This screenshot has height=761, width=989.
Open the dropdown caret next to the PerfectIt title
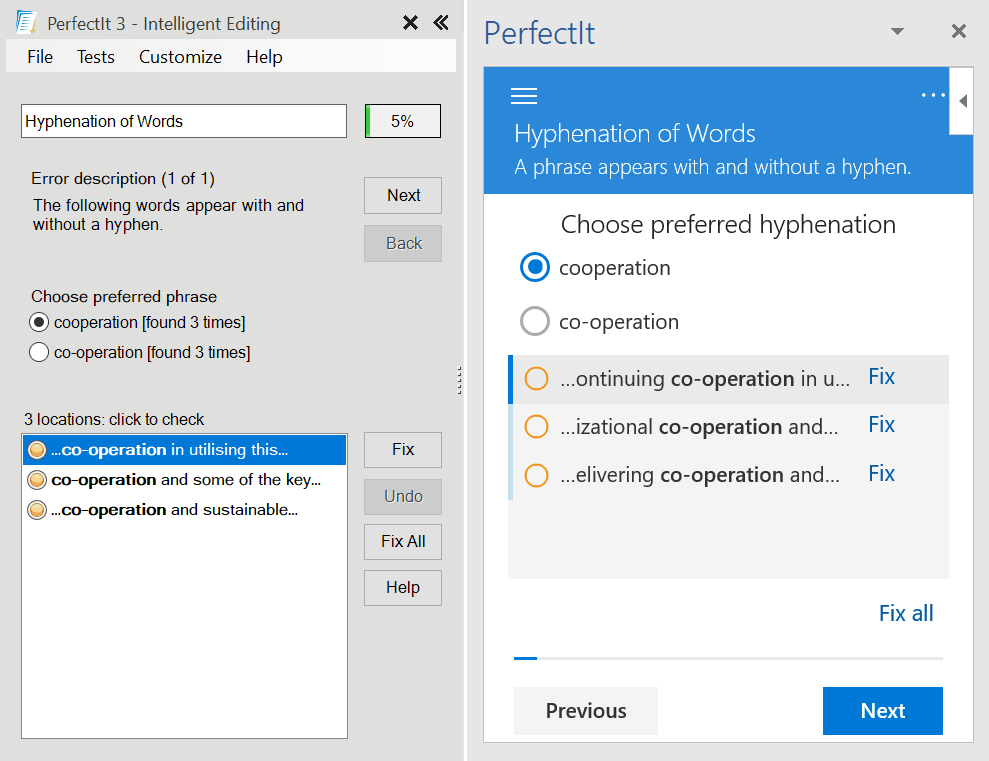(897, 31)
